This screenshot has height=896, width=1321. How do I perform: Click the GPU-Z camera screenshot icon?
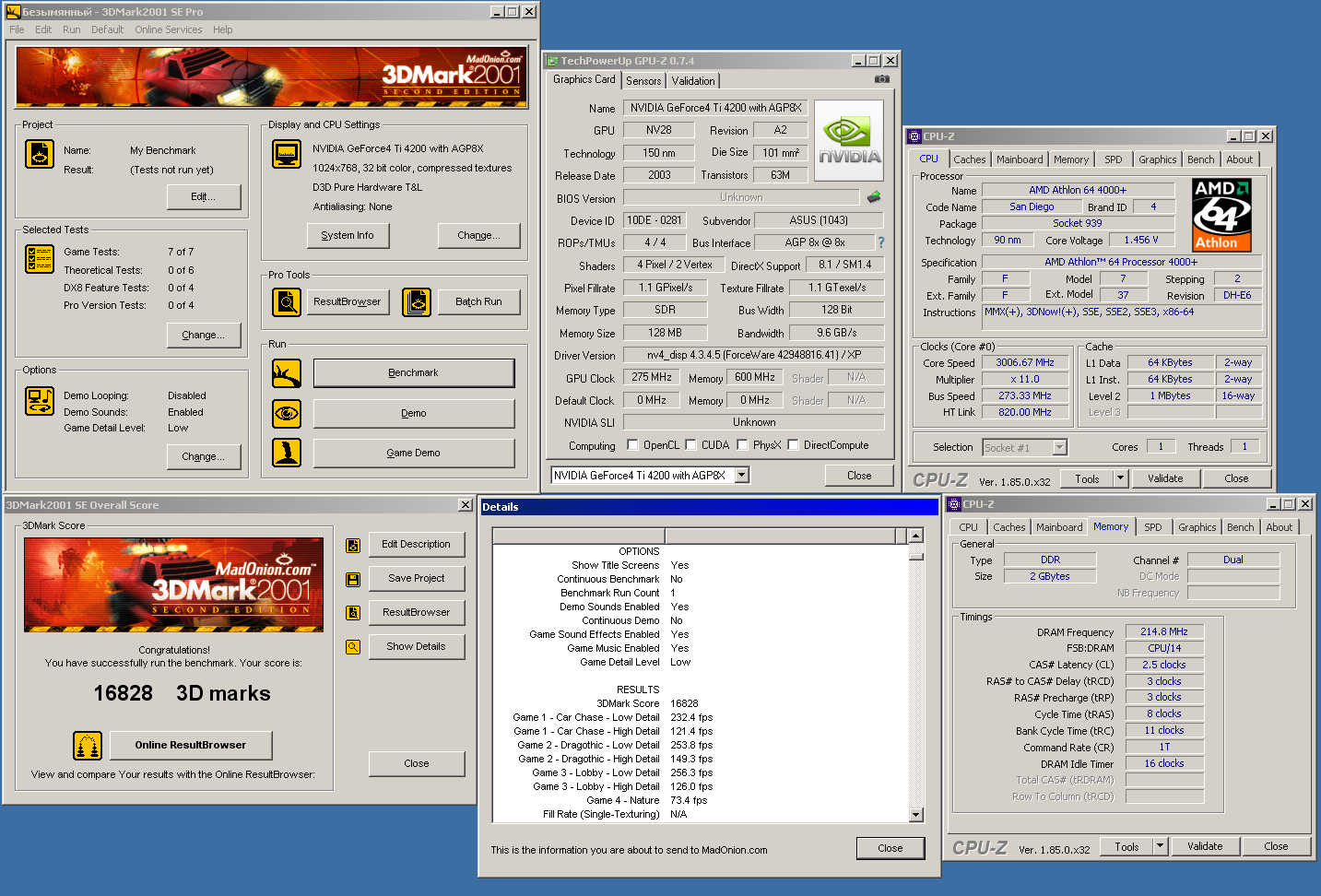(882, 79)
